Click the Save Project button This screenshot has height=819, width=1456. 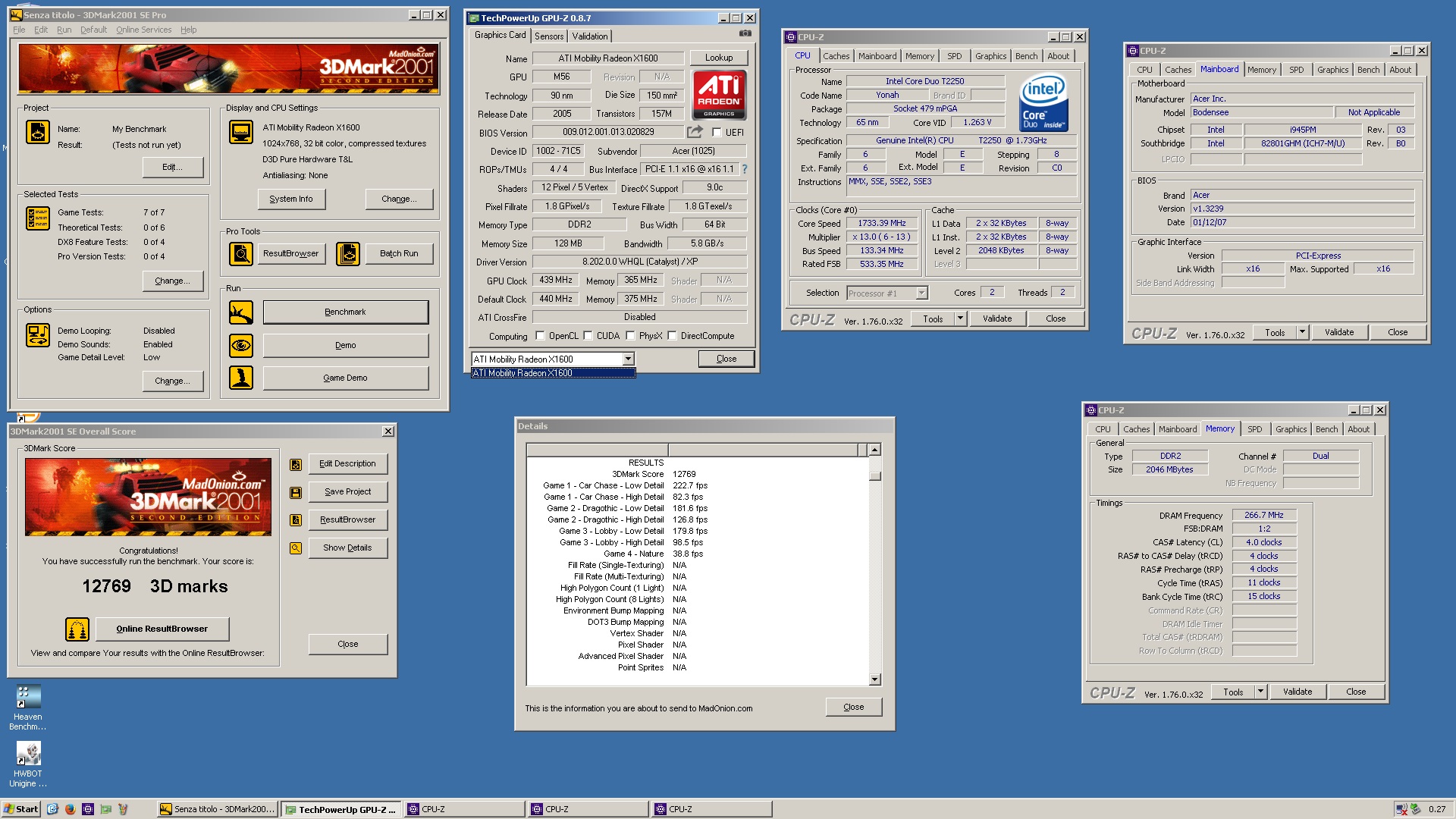(x=348, y=491)
